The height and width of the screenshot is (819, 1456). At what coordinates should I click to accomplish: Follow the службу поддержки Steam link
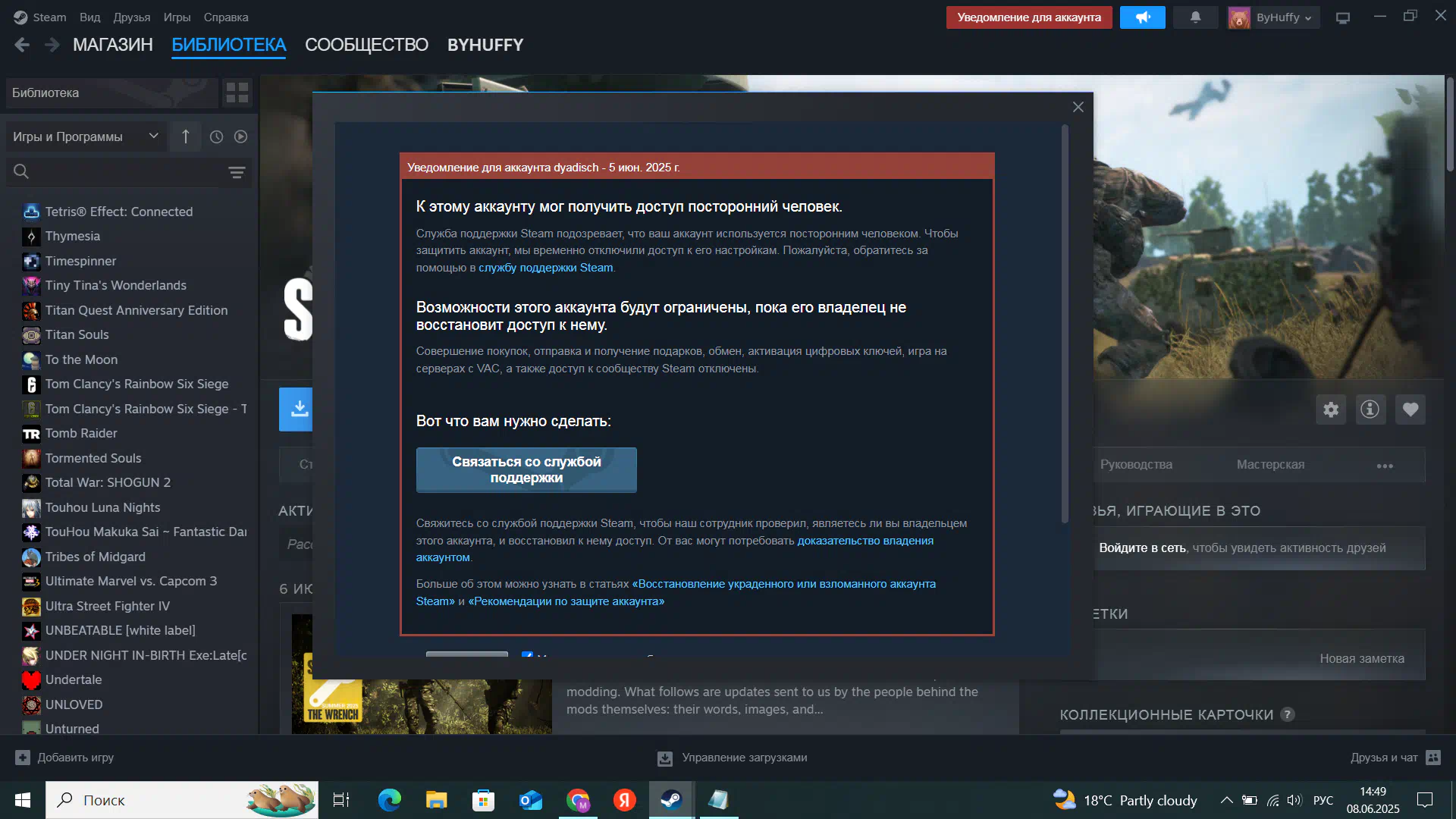[545, 268]
